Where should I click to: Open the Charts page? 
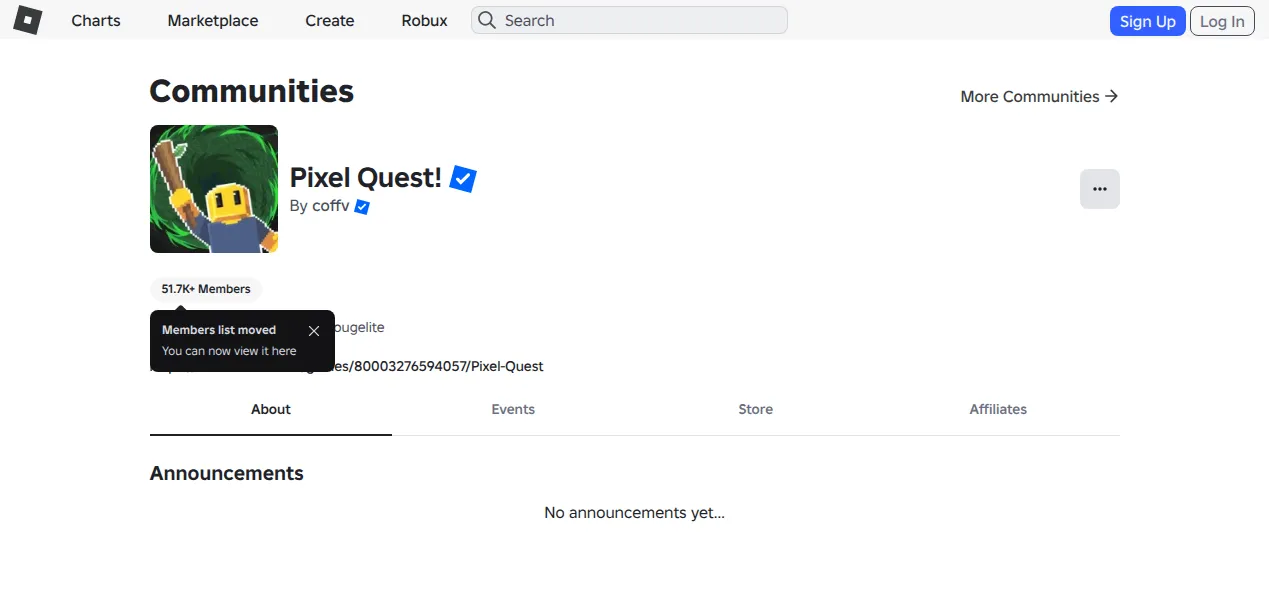point(96,20)
